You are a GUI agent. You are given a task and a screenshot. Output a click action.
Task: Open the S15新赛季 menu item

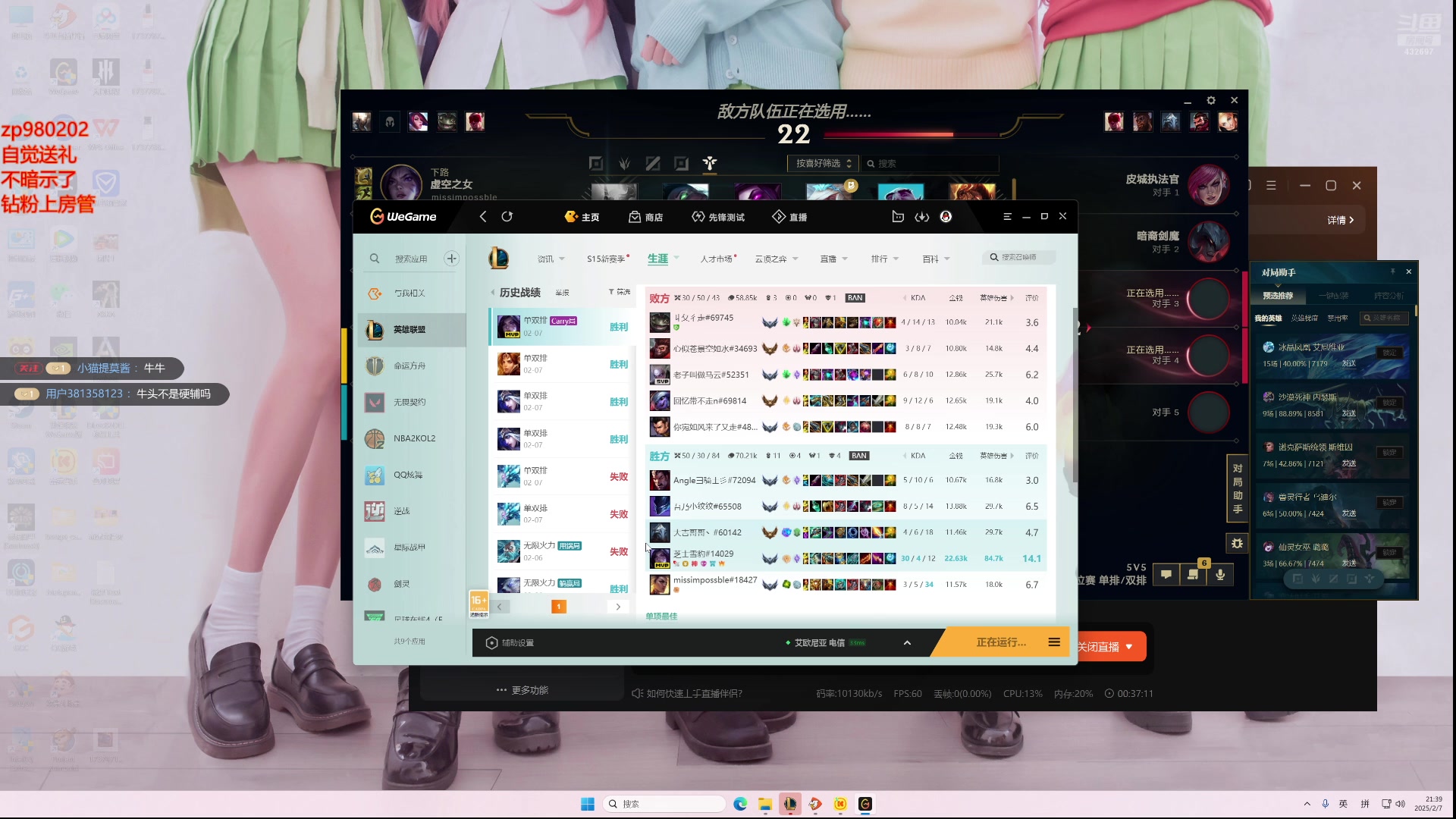(x=608, y=259)
